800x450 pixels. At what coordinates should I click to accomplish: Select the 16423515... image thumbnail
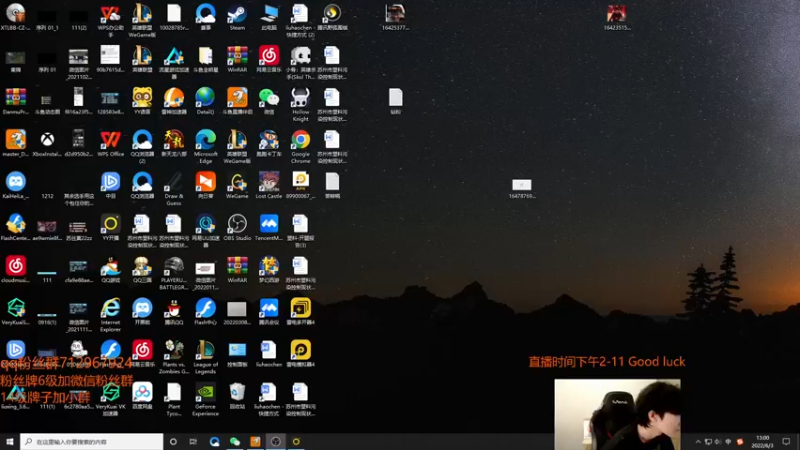tap(617, 17)
